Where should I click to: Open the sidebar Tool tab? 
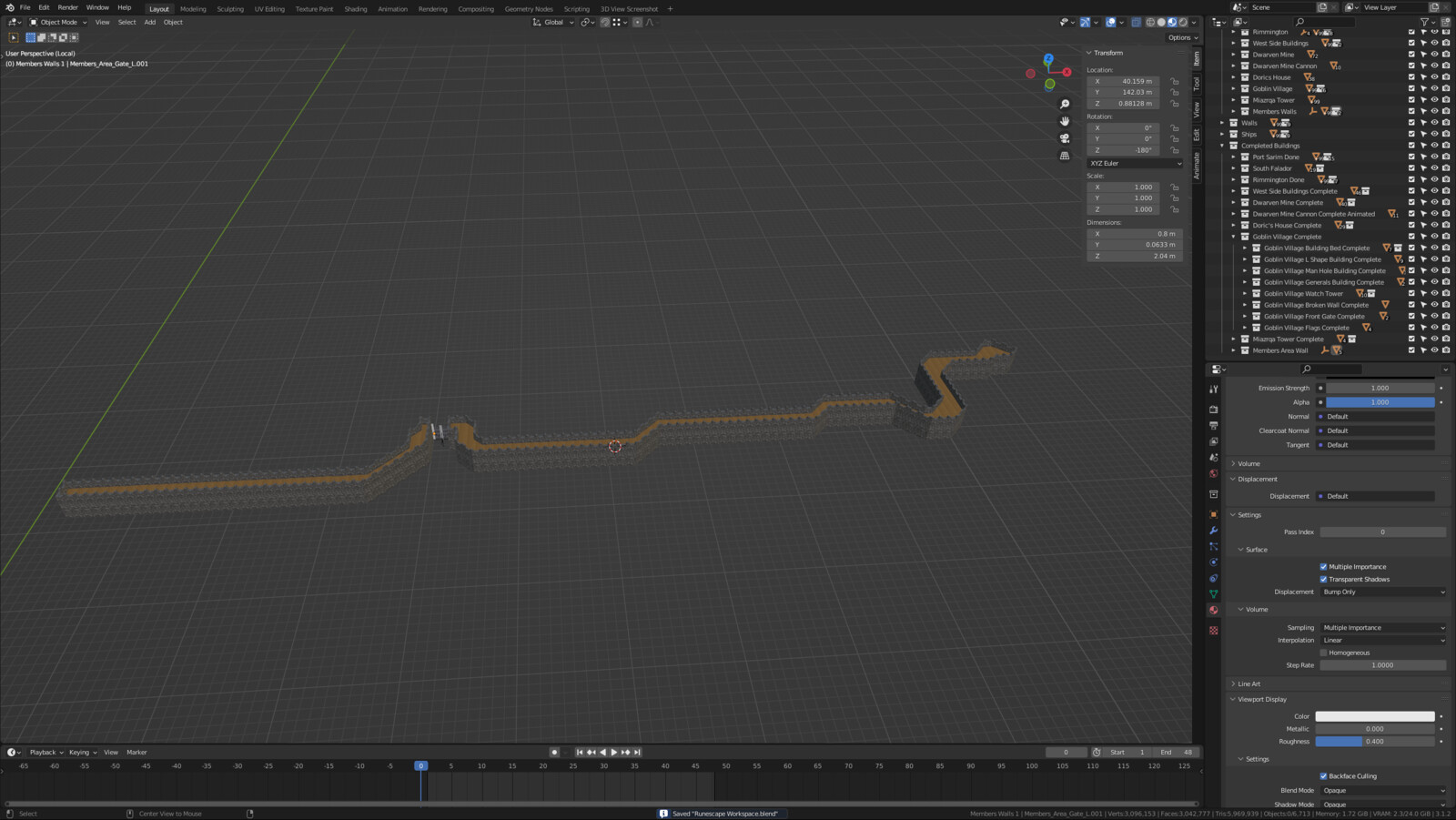(x=1197, y=84)
